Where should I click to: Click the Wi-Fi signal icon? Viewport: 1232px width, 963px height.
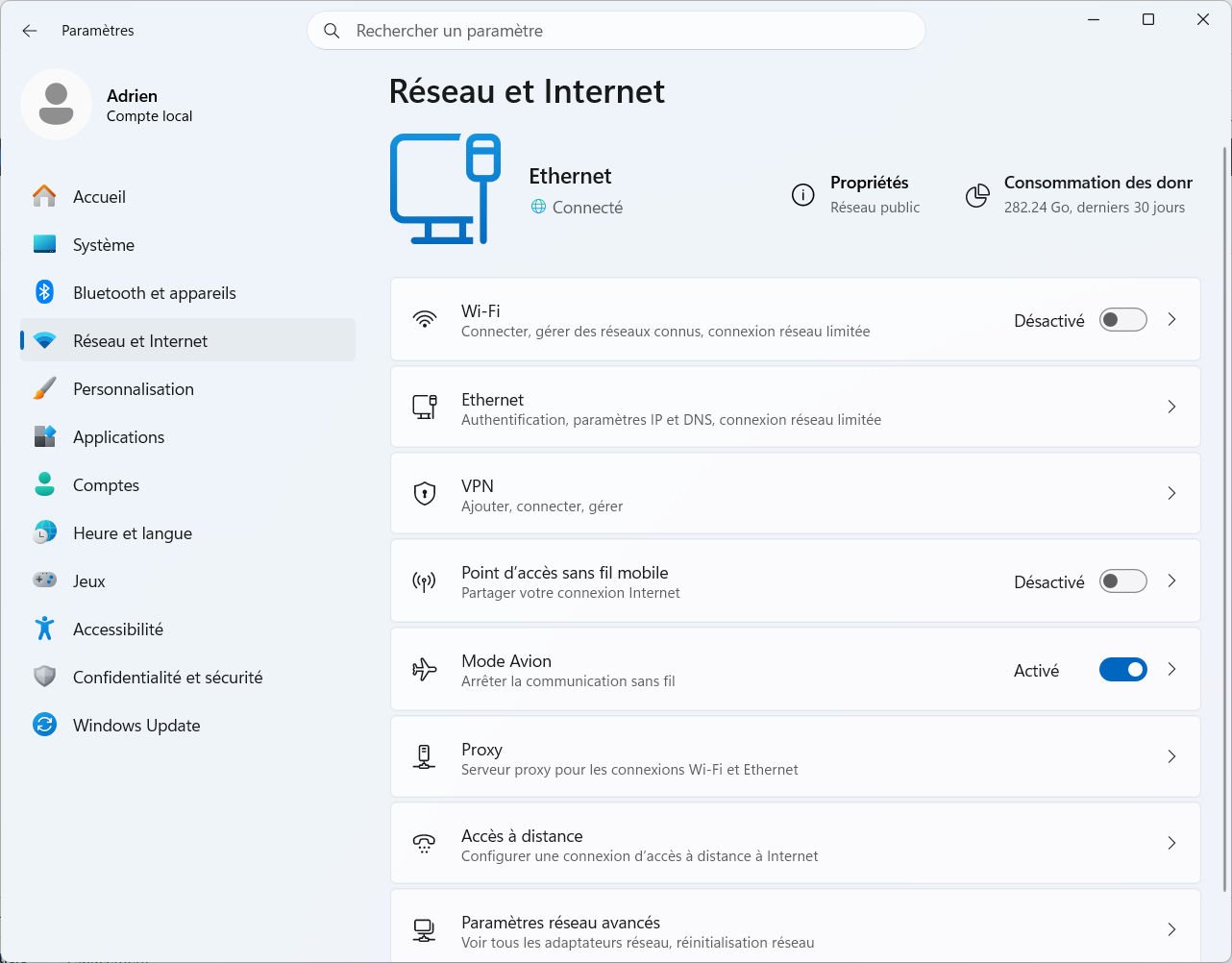(425, 320)
